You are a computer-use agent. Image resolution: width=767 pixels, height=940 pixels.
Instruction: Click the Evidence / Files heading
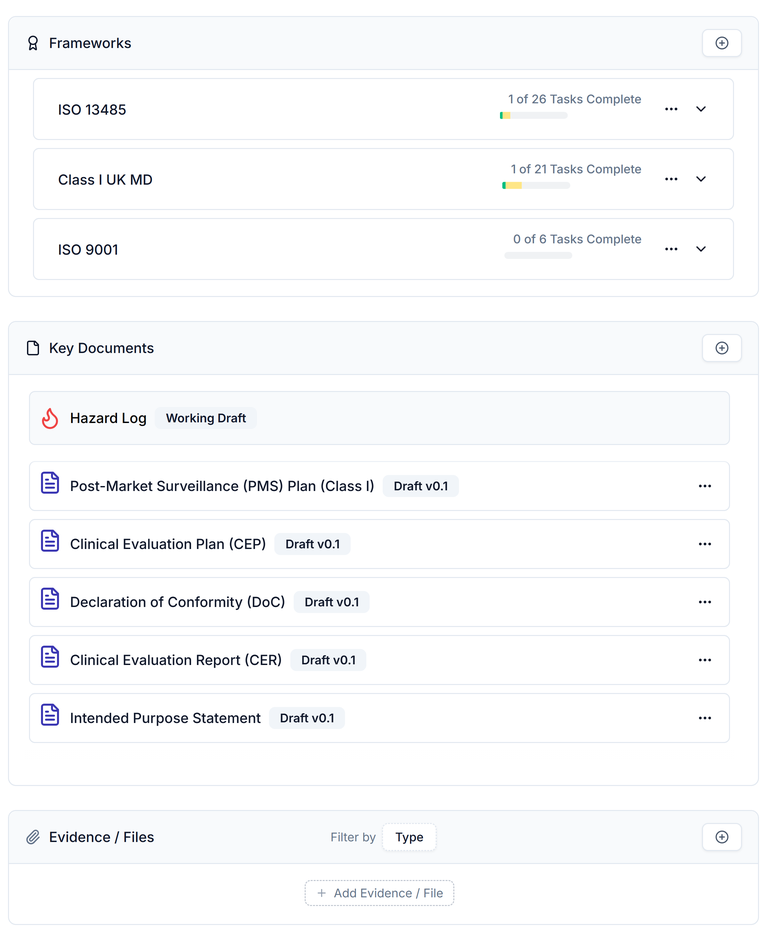click(101, 837)
